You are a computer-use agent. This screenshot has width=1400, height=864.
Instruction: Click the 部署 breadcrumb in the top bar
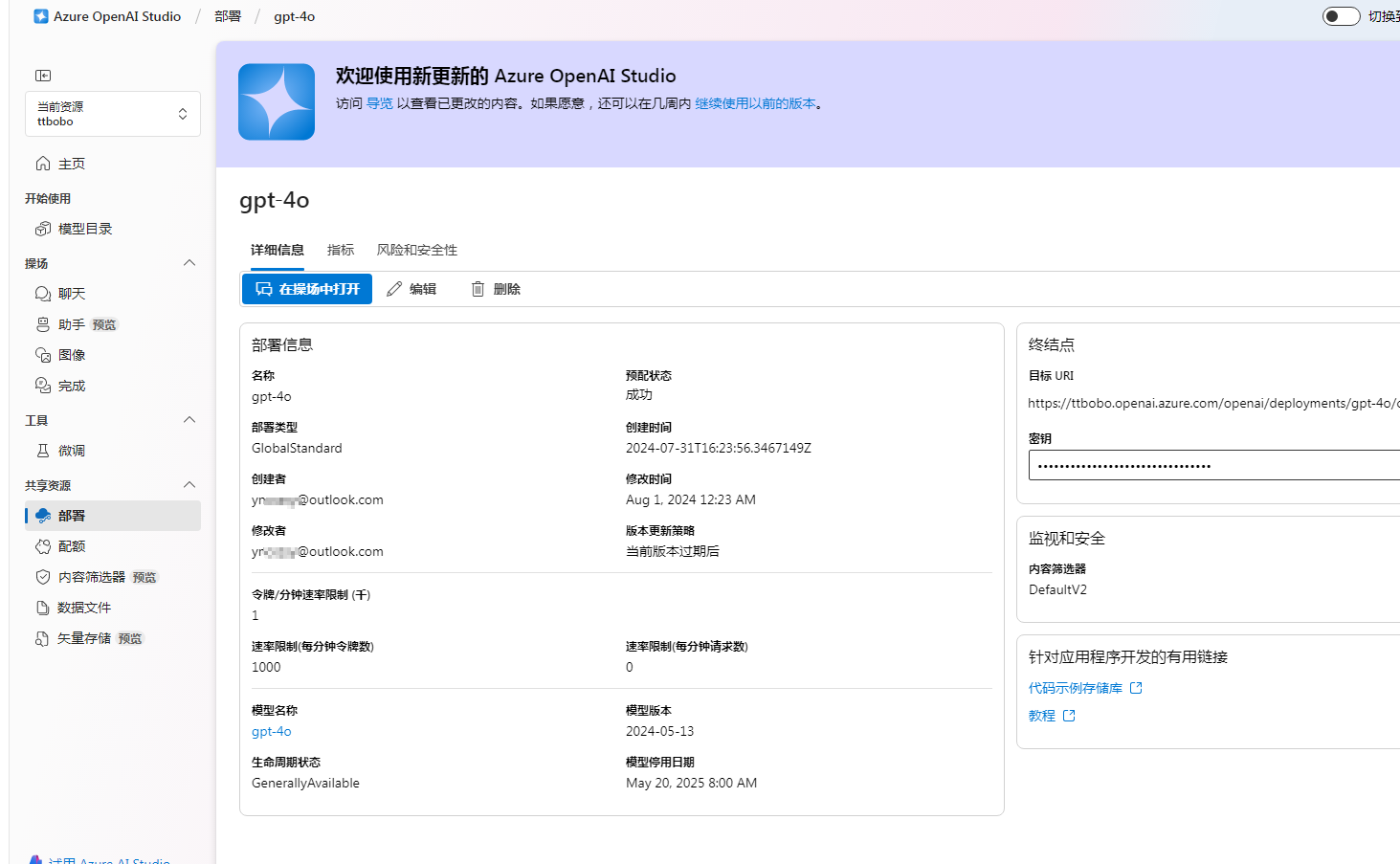(x=228, y=16)
